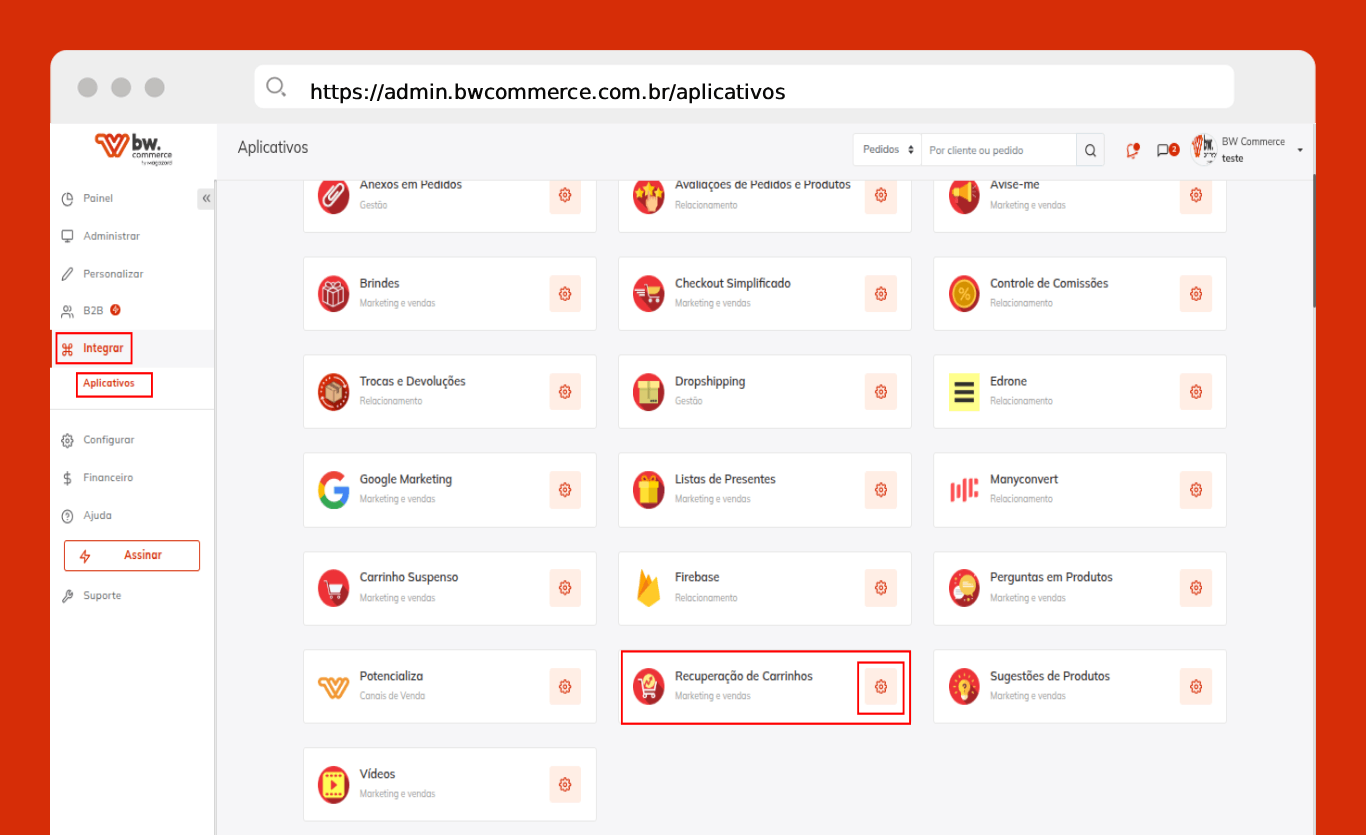1366x835 pixels.
Task: Open settings gear for Vídeos
Action: coord(565,785)
